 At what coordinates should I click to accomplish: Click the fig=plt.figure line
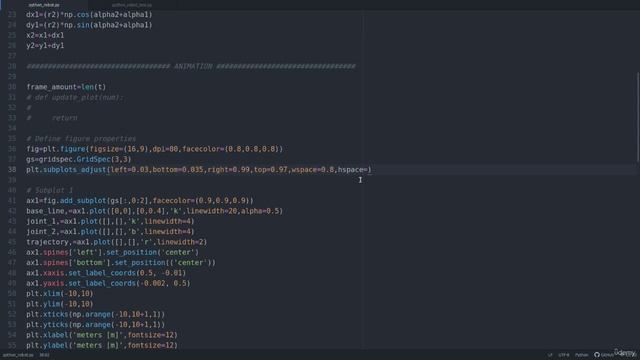[x=154, y=149]
